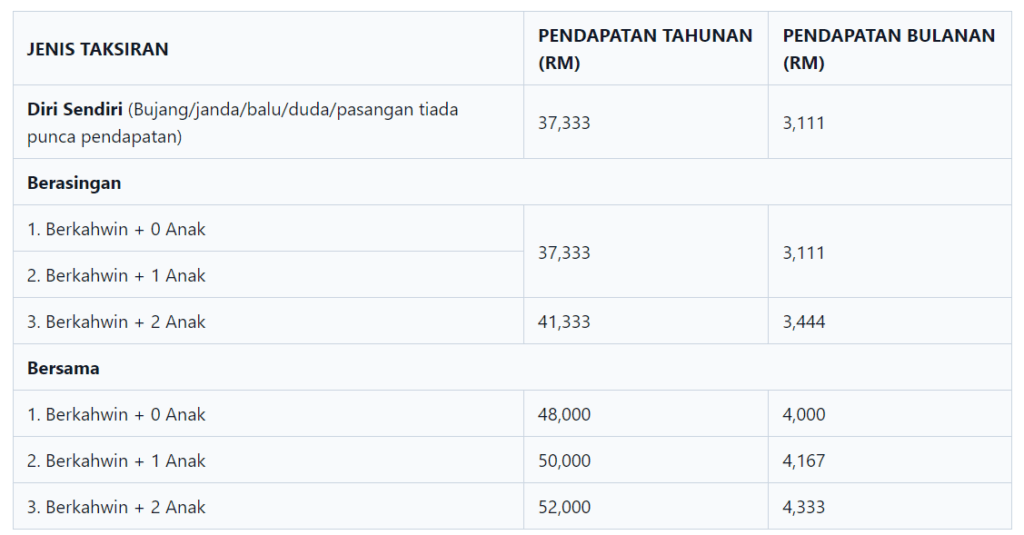Click Berasingan merged monthly value 3,111
Viewport: 1024px width, 535px height.
[804, 253]
